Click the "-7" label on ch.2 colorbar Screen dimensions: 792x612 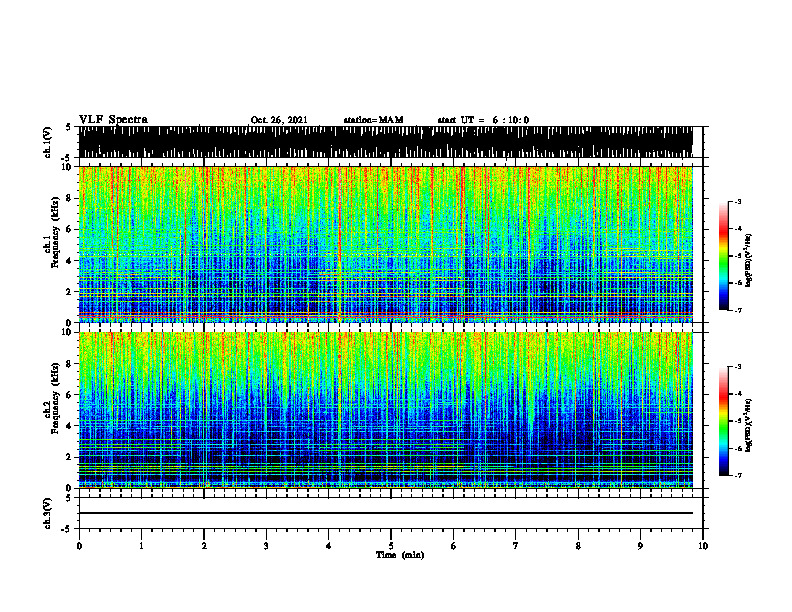737,475
